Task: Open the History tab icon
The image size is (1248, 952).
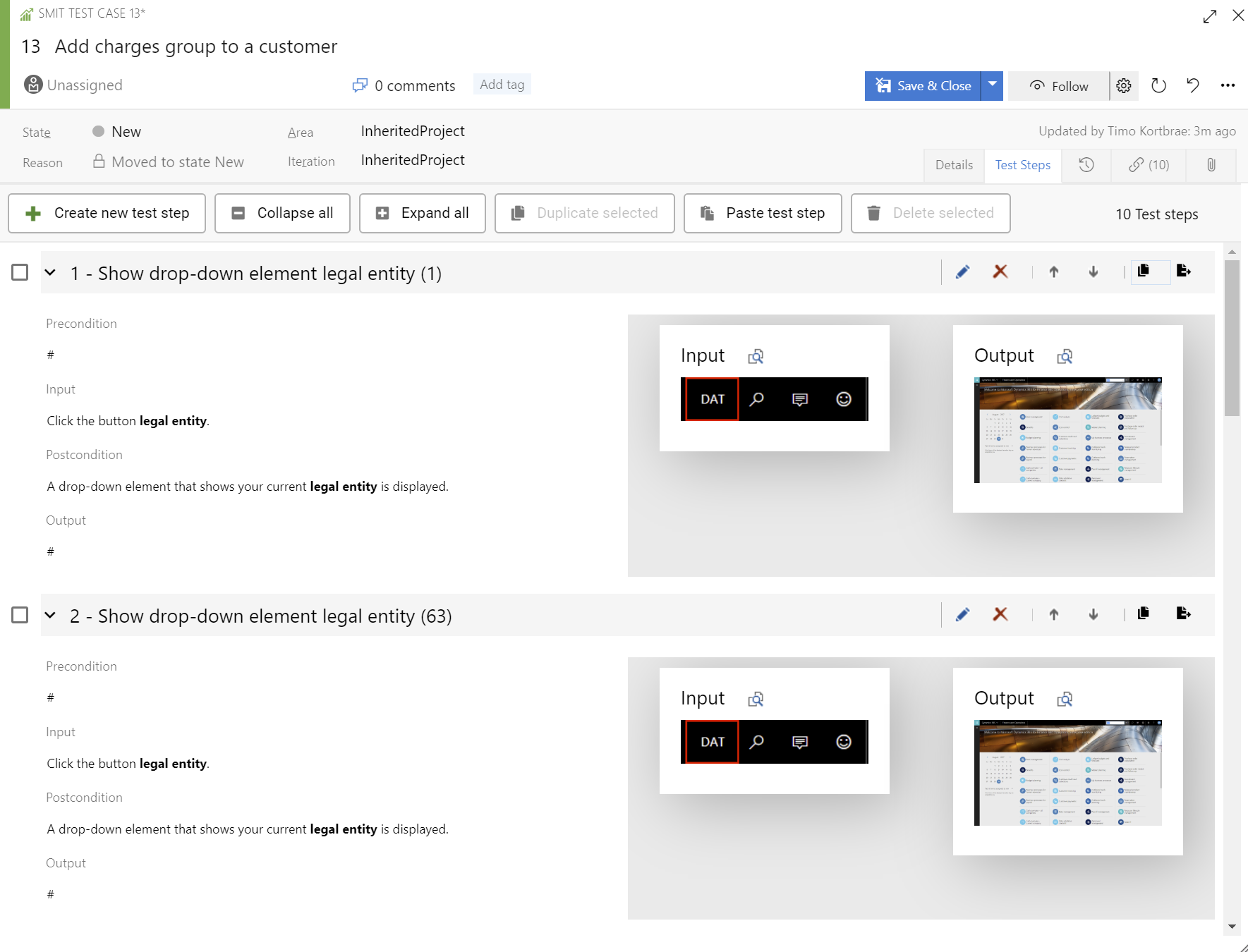Action: pyautogui.click(x=1086, y=165)
